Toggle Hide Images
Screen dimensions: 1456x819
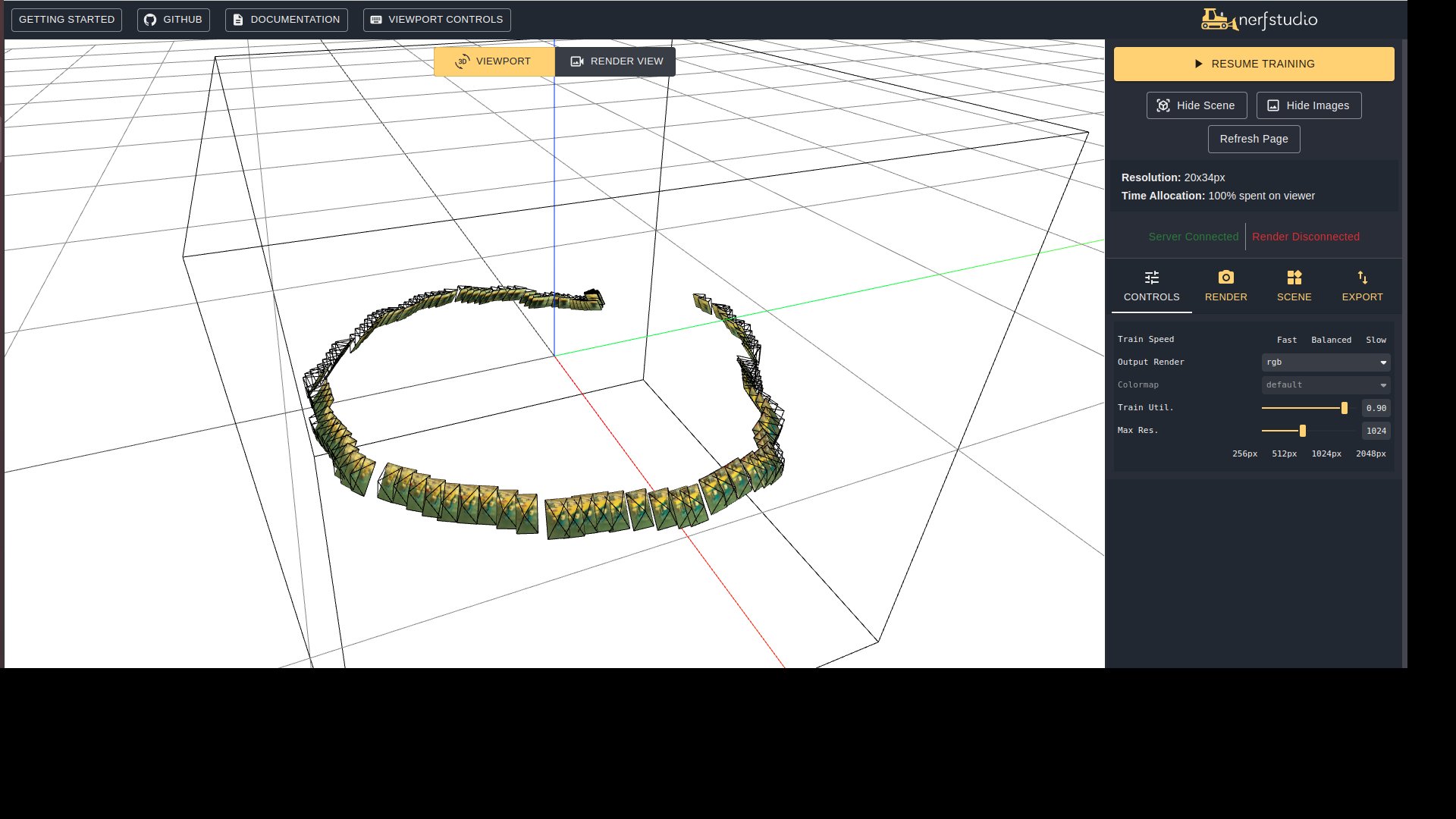tap(1308, 105)
